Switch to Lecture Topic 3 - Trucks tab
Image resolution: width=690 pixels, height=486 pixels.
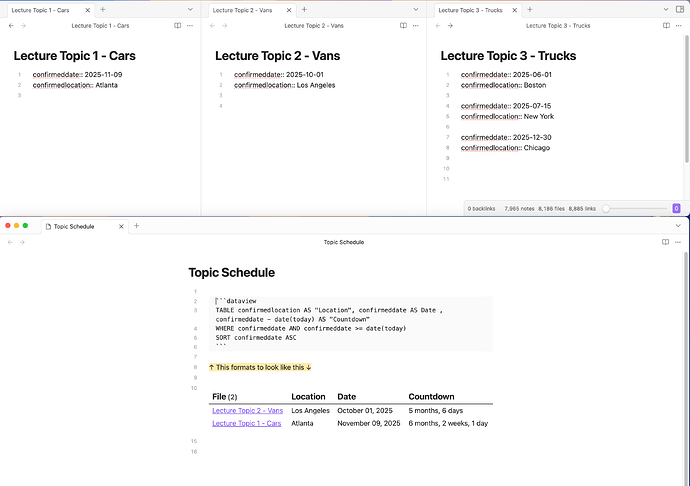point(470,10)
